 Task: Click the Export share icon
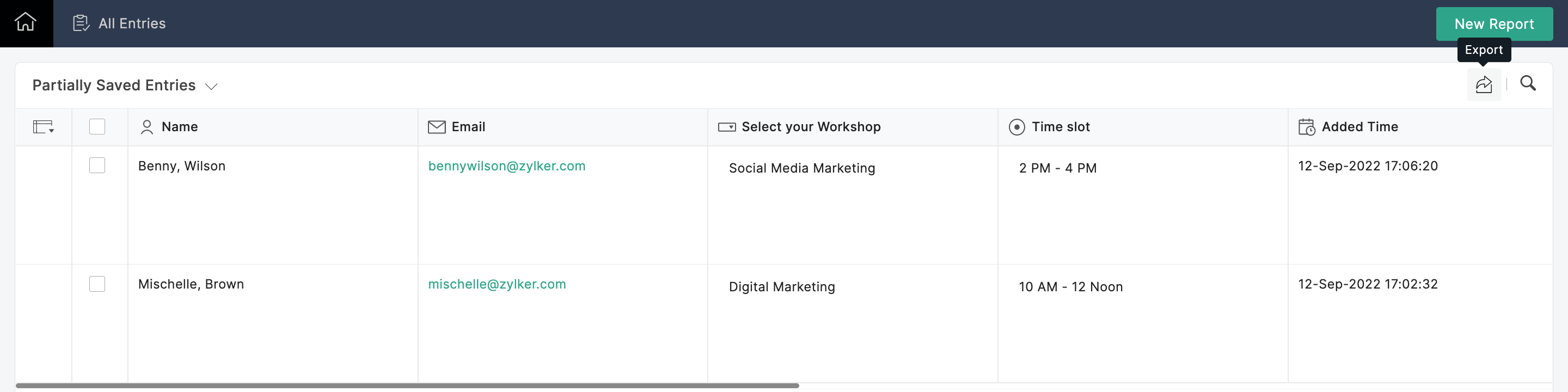click(x=1484, y=84)
